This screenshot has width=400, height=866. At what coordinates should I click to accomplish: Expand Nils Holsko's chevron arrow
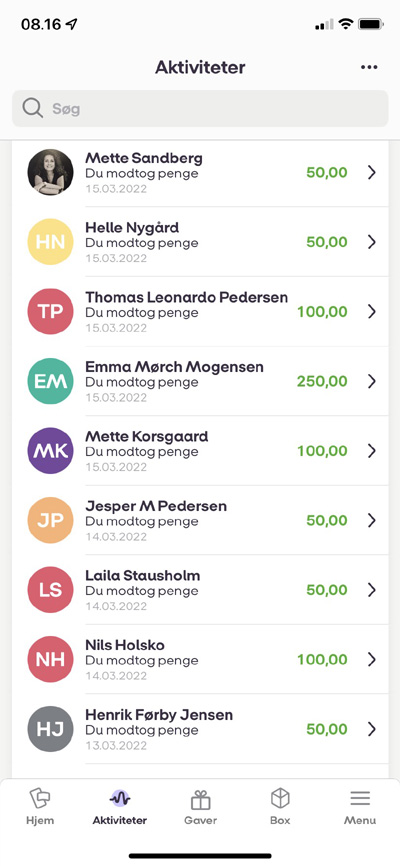point(372,659)
